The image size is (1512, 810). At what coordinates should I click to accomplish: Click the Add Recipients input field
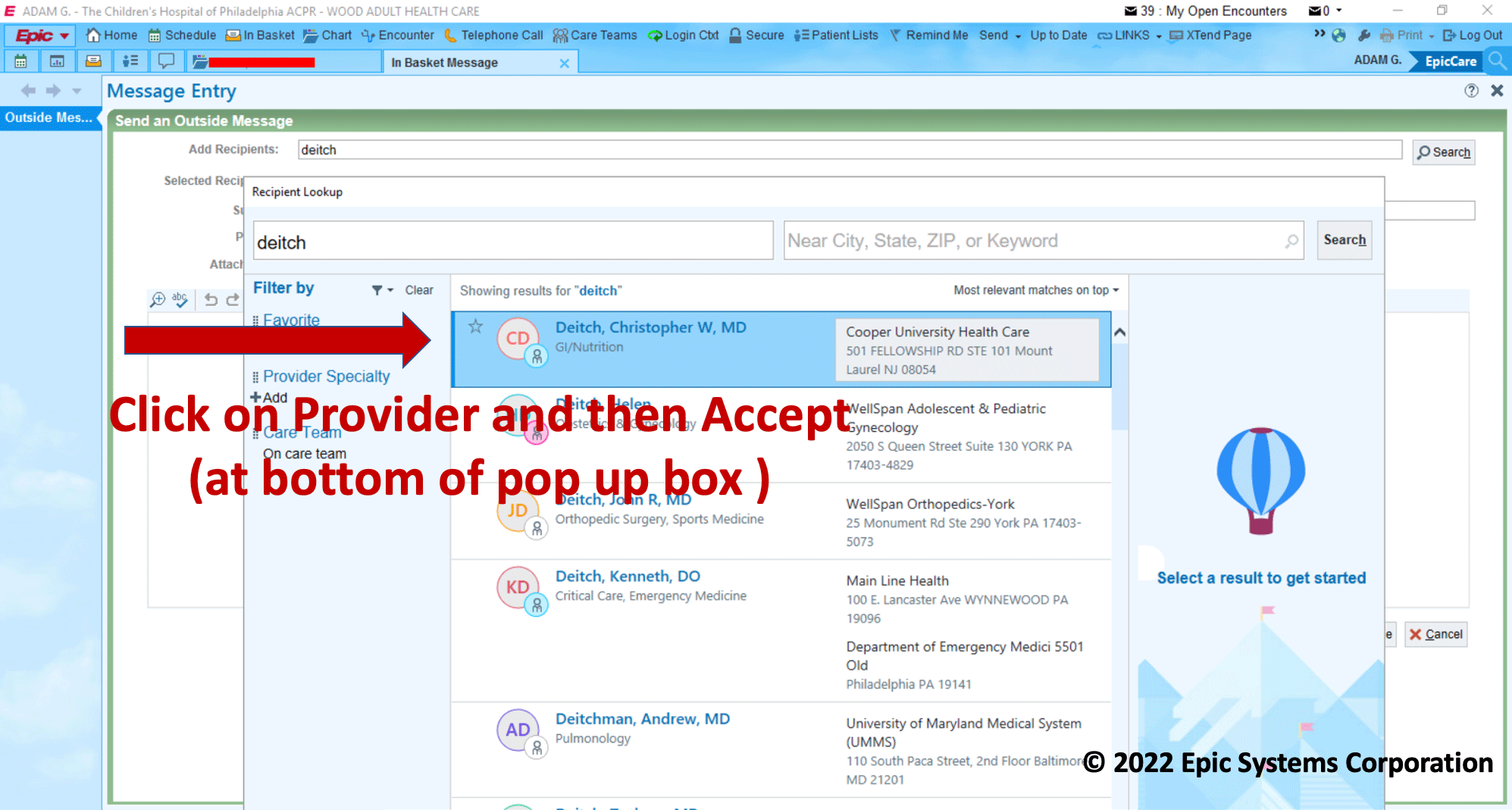(x=850, y=150)
